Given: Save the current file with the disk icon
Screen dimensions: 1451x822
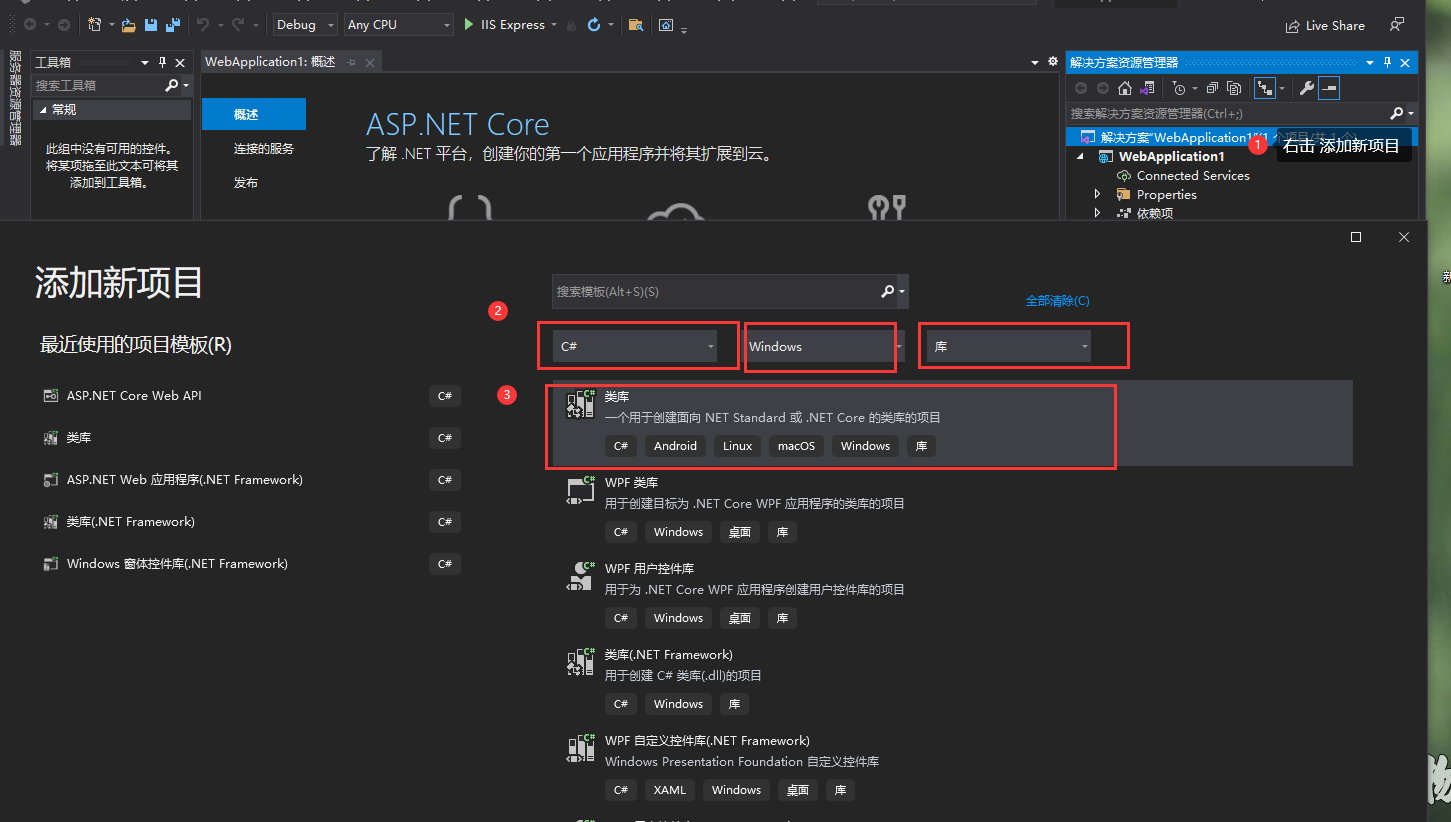Looking at the screenshot, I should tap(151, 25).
